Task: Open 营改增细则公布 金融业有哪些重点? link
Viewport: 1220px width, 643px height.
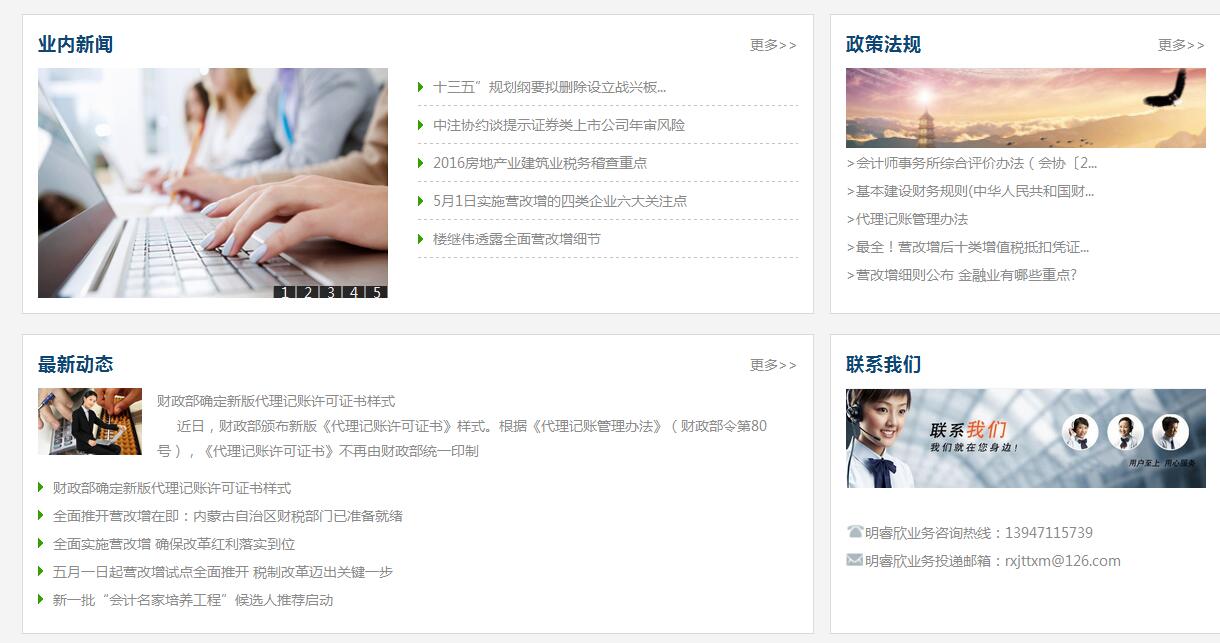Action: (x=961, y=275)
